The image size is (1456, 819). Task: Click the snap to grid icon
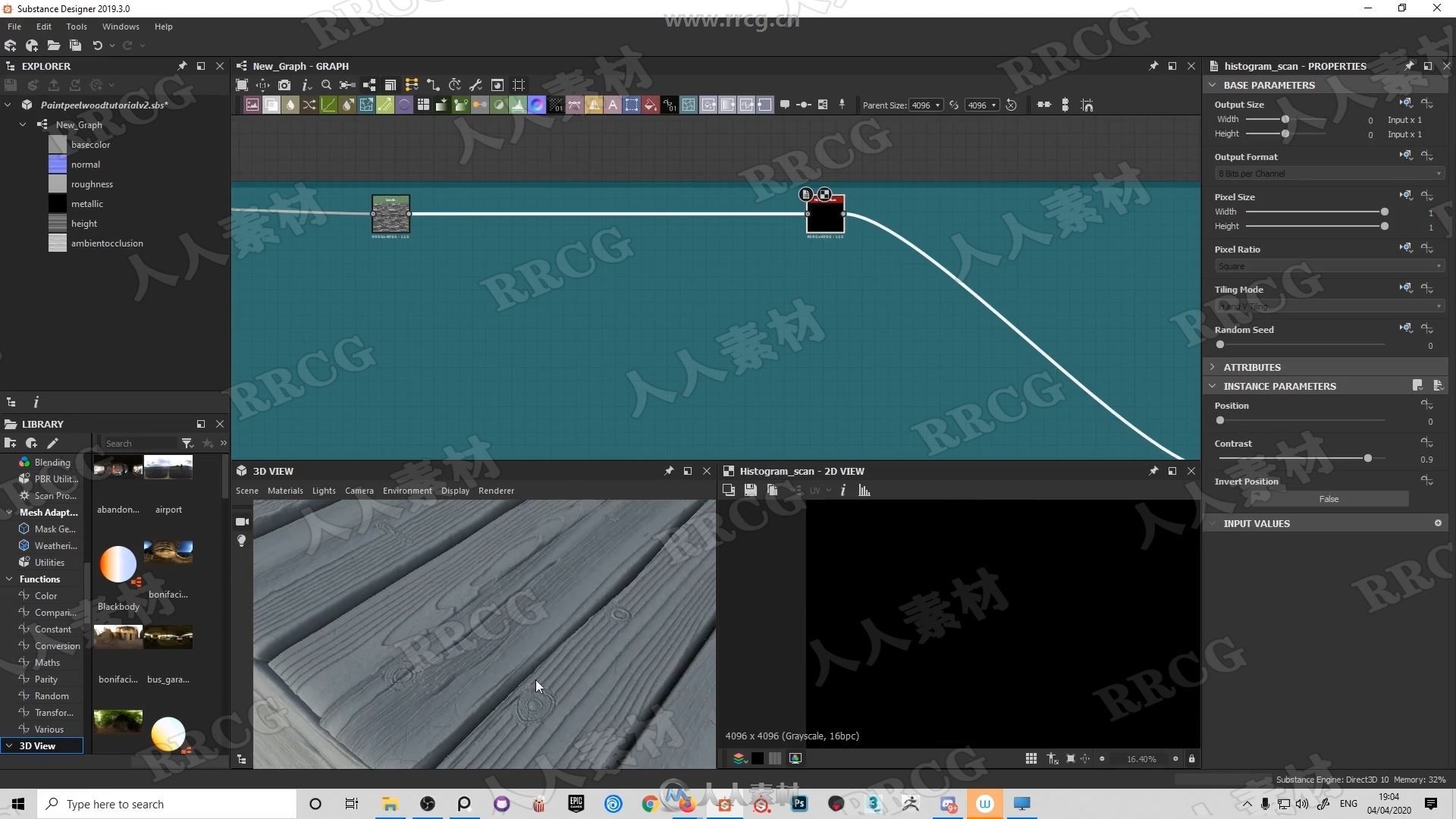1087,105
